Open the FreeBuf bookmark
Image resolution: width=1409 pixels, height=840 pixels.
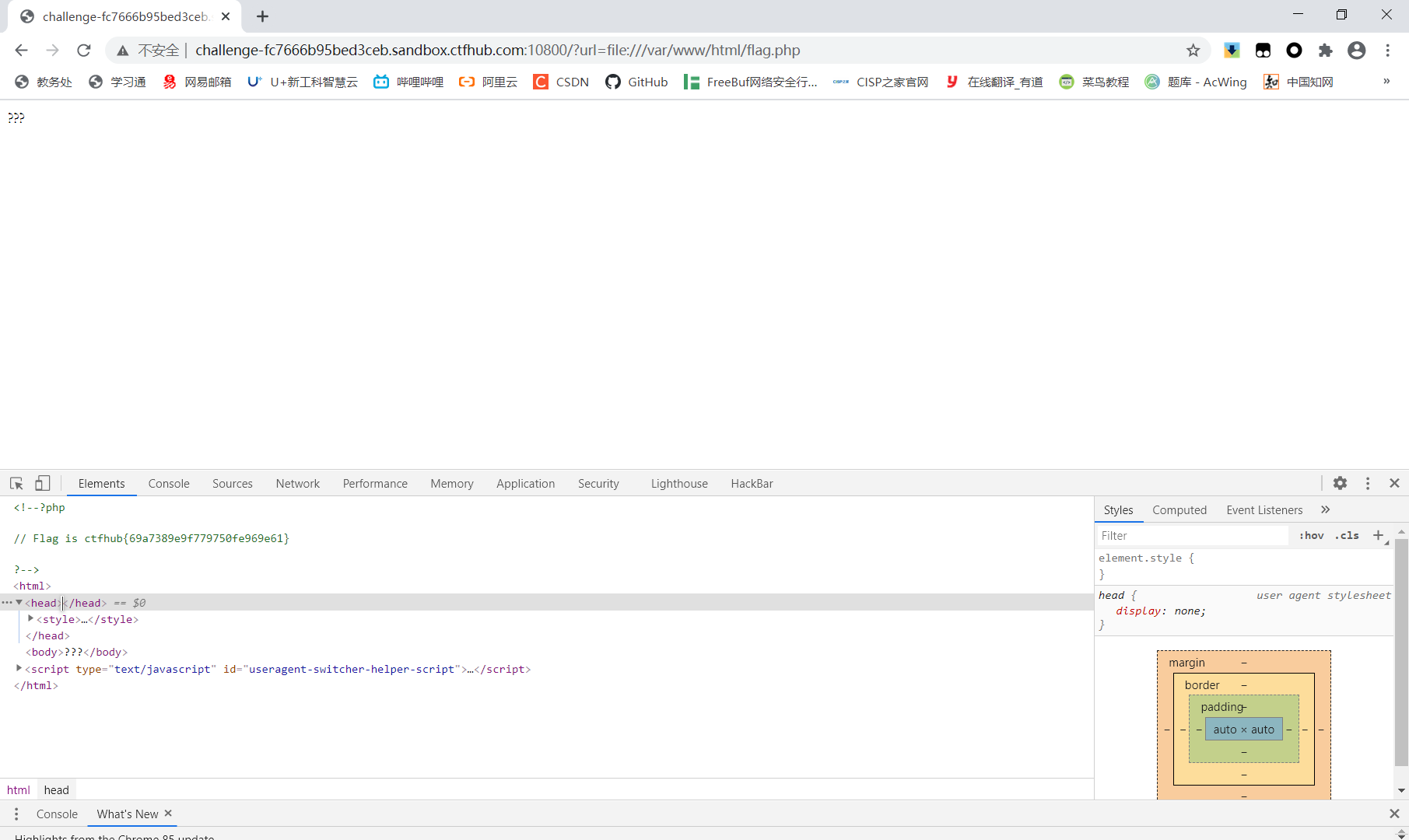pyautogui.click(x=751, y=82)
